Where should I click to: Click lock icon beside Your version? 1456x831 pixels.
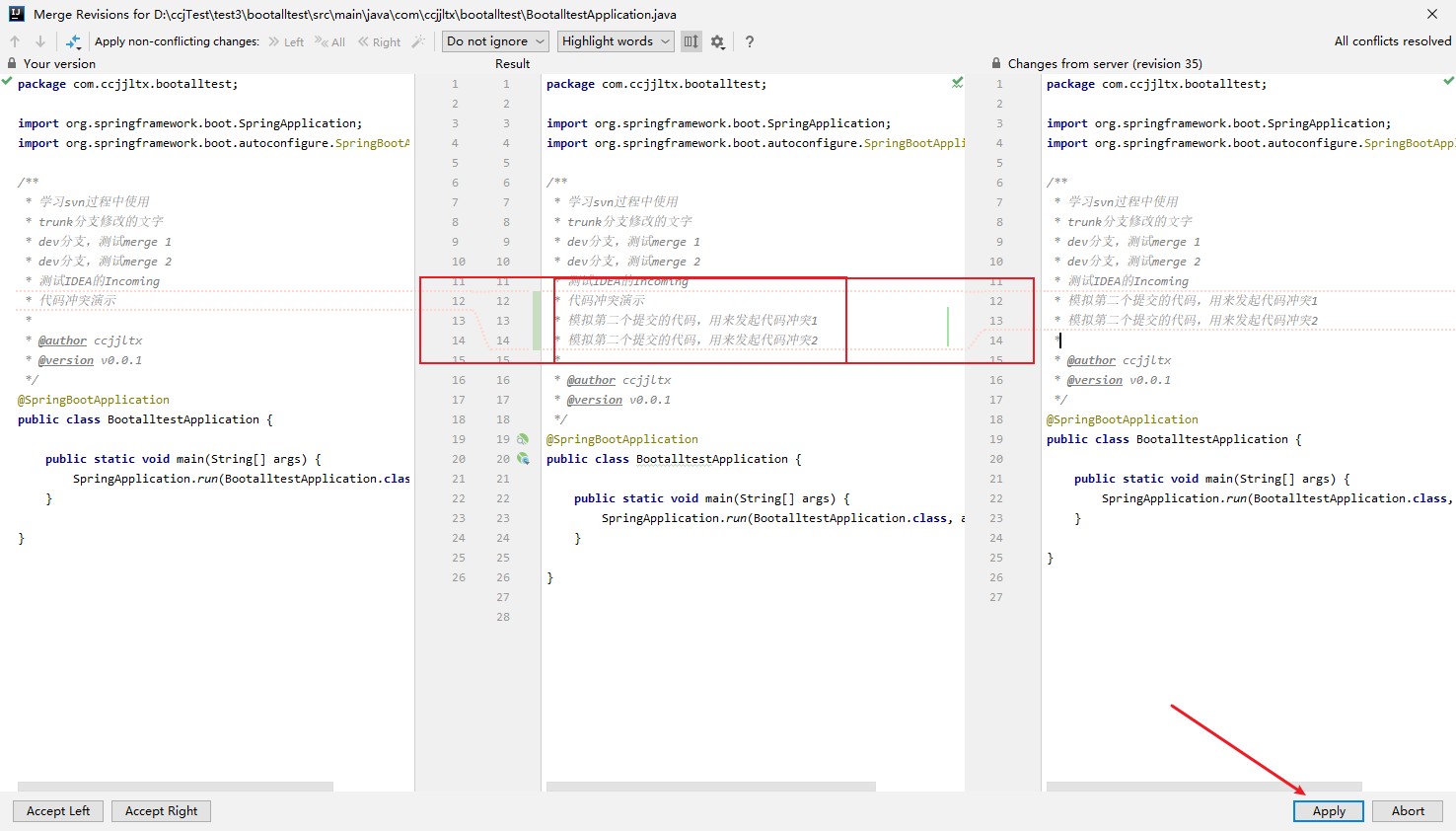pos(12,63)
